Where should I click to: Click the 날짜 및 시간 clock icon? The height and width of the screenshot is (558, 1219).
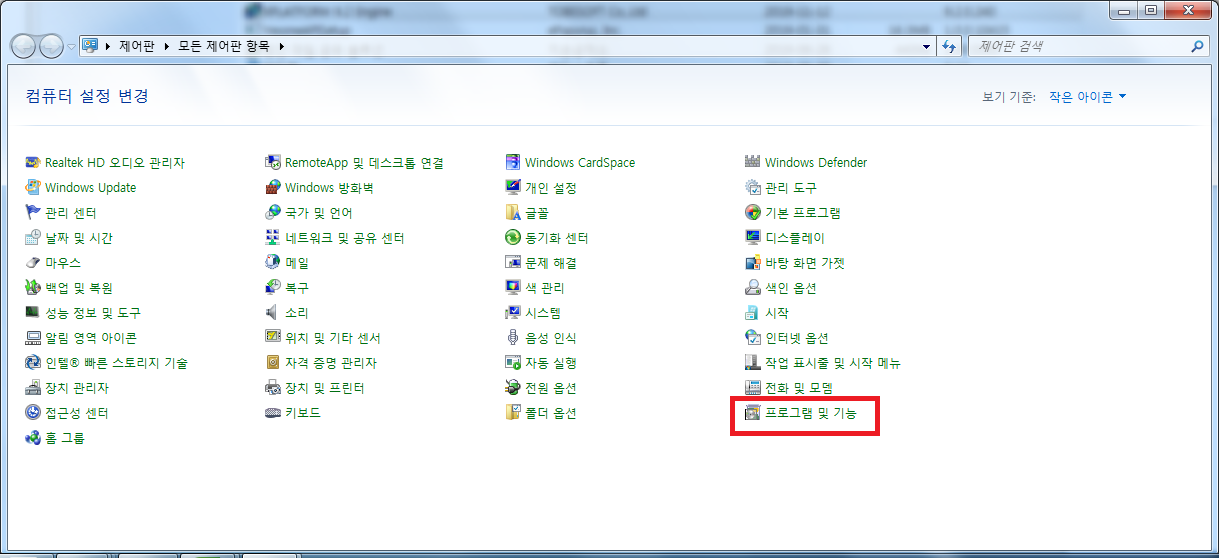tap(33, 237)
